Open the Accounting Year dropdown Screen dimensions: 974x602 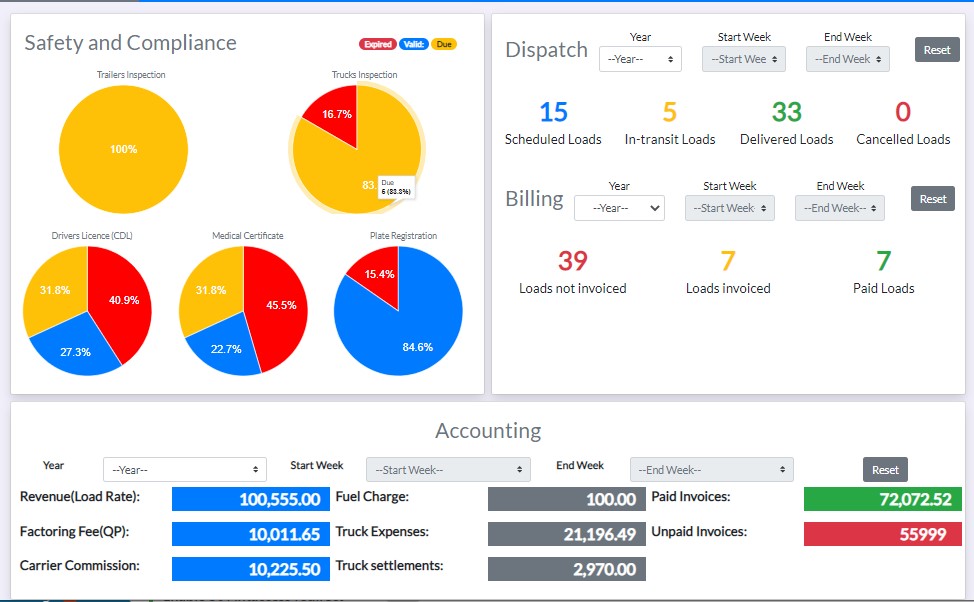tap(185, 470)
